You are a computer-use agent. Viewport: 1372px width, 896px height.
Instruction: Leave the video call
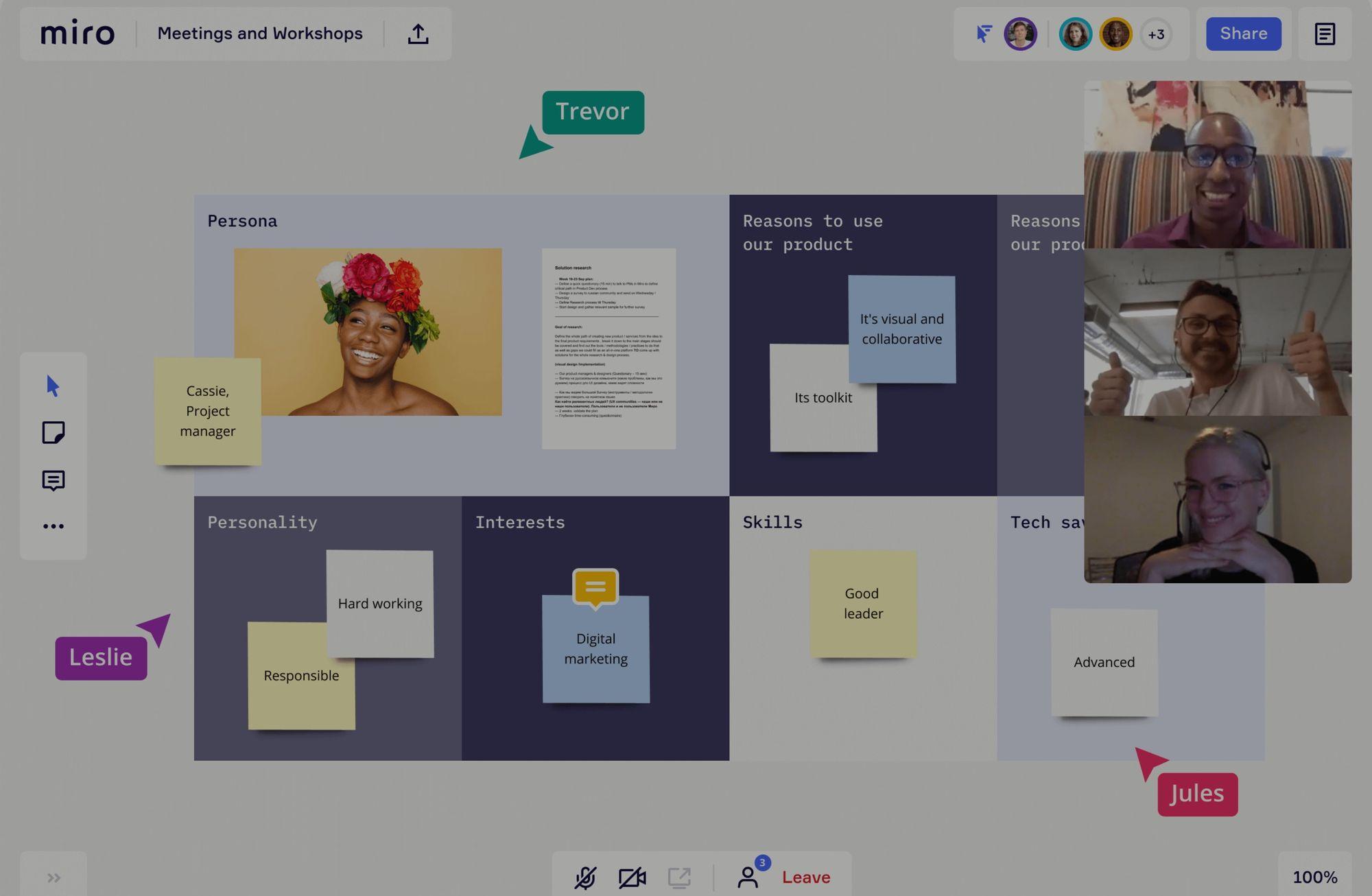click(x=806, y=877)
